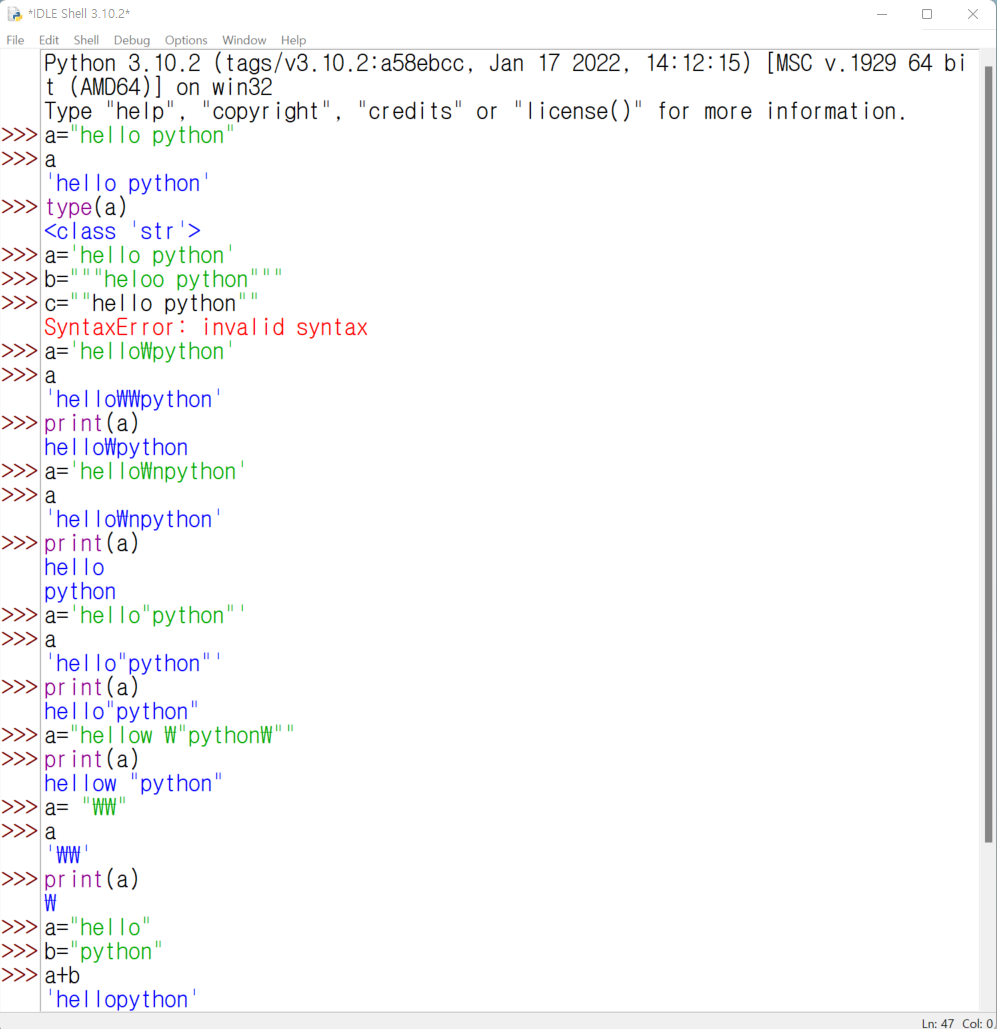Click the Type "help", "copyright" info line

pos(475,112)
